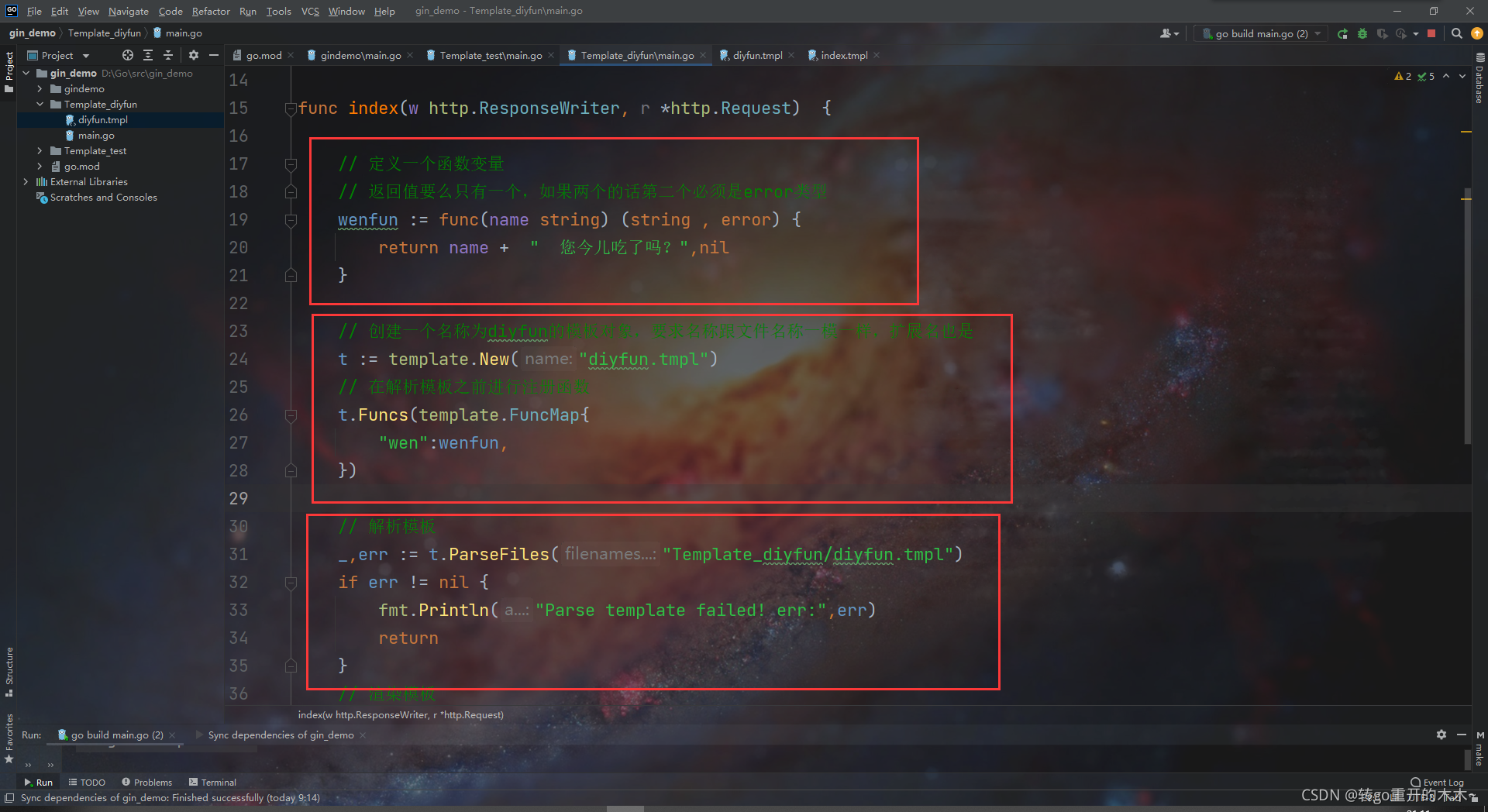Start debugging with the bug icon
Image resolution: width=1488 pixels, height=812 pixels.
click(x=1362, y=33)
